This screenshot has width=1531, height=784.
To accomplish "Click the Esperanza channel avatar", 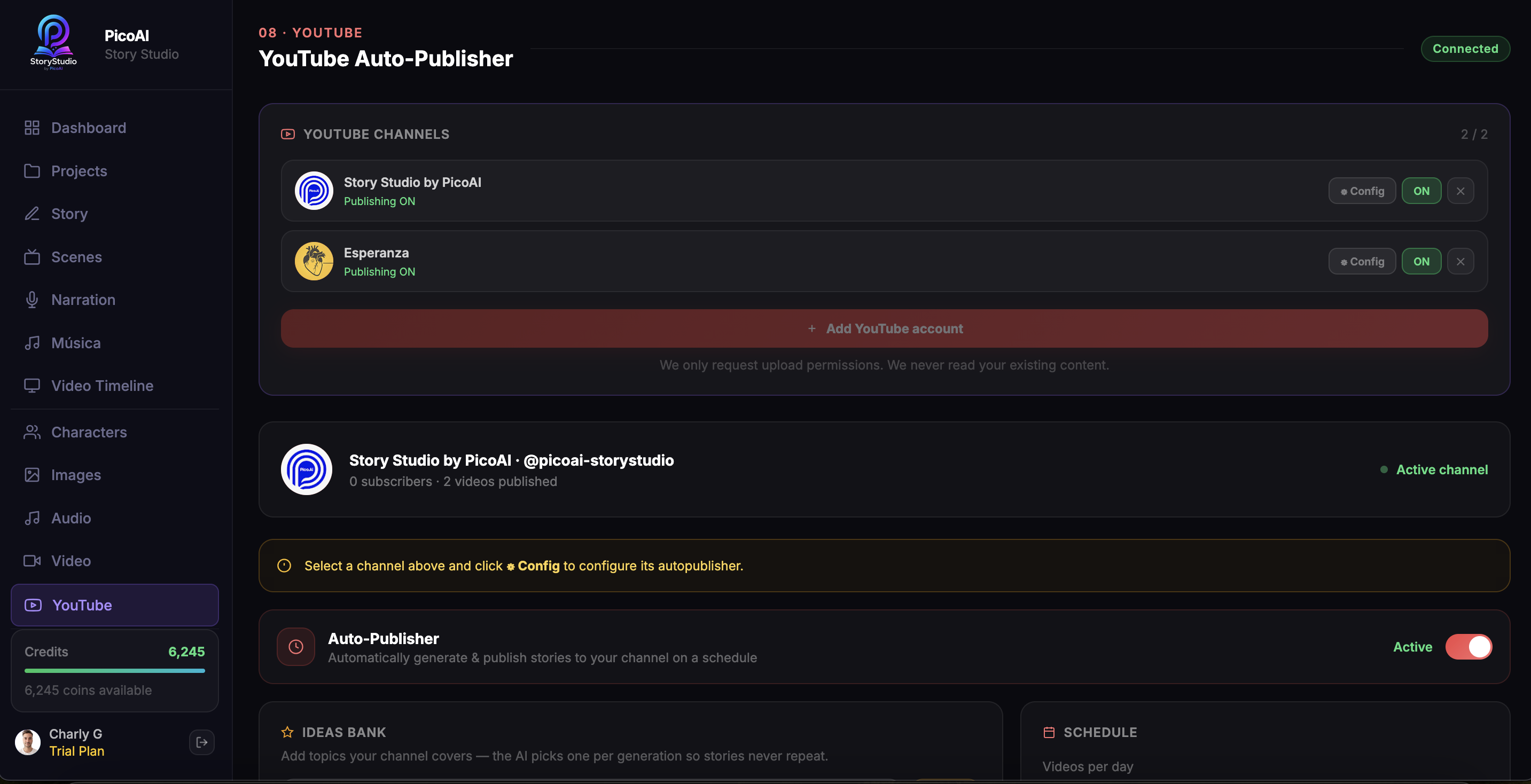I will point(314,262).
